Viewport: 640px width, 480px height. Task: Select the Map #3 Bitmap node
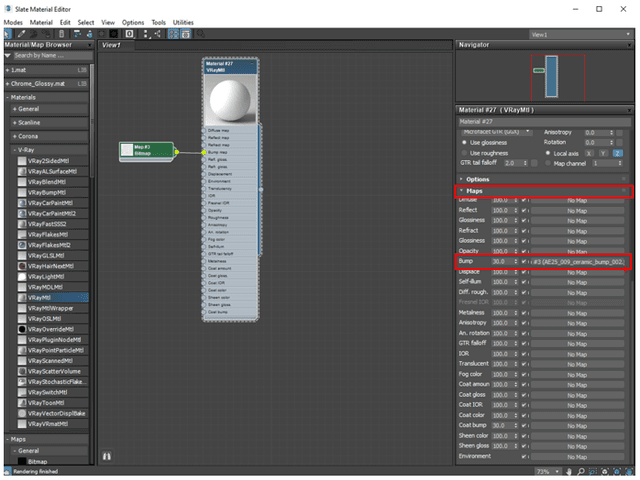coord(147,151)
